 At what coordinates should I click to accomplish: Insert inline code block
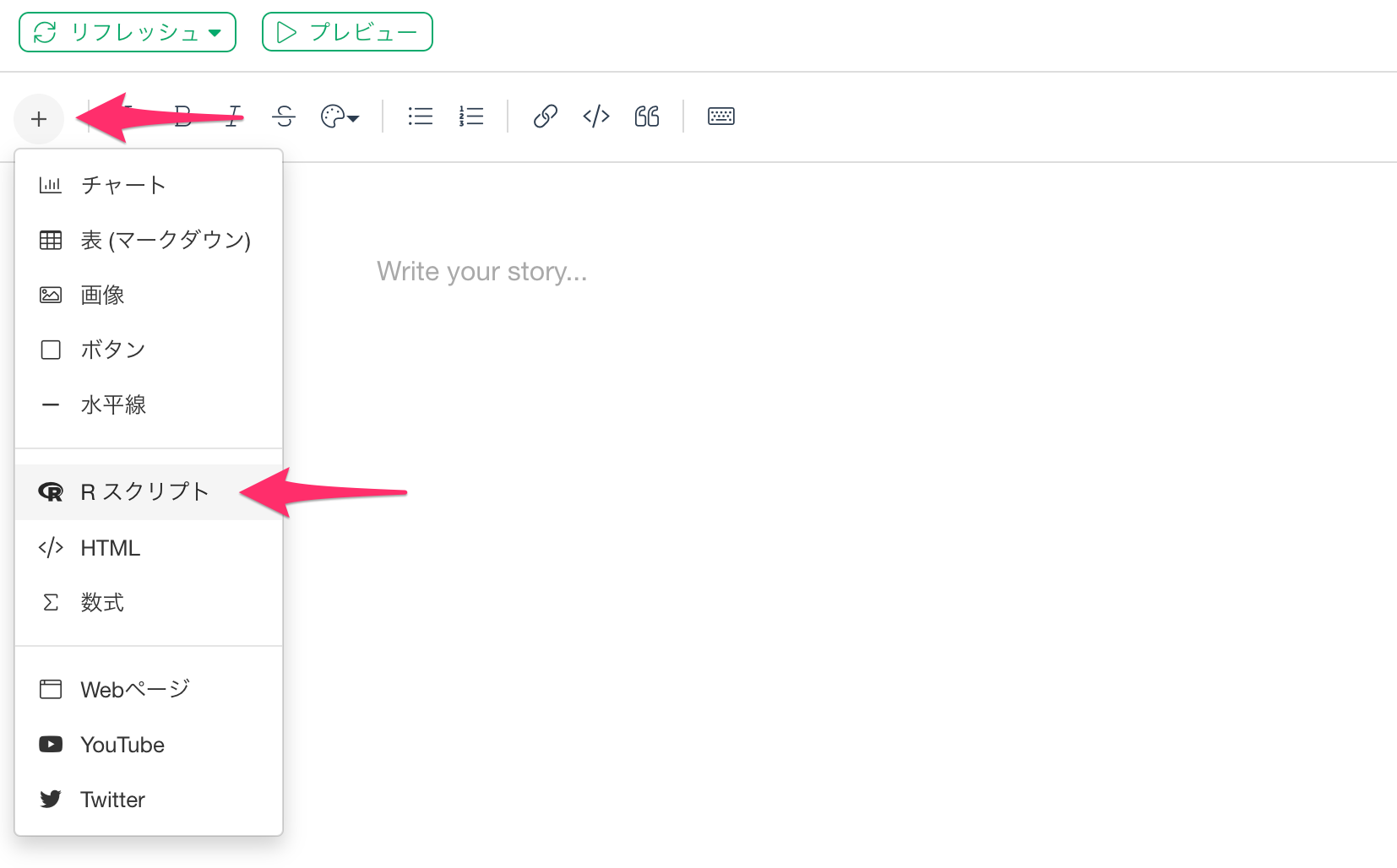[x=596, y=117]
